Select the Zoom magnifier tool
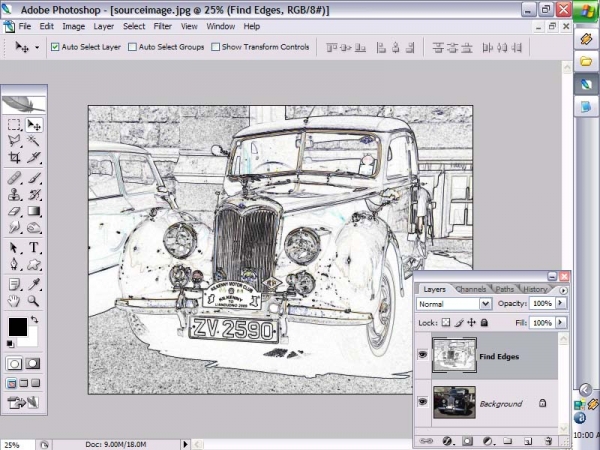The image size is (600, 450). coord(34,301)
